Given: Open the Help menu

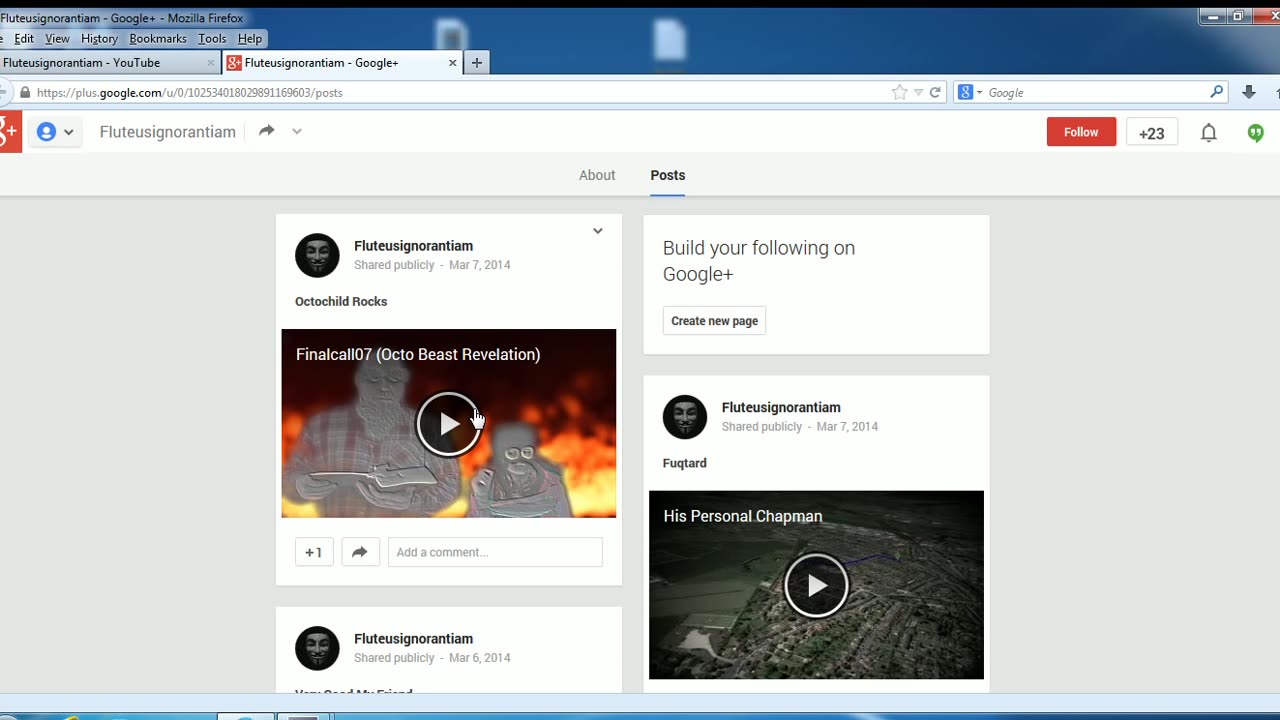Looking at the screenshot, I should 250,39.
